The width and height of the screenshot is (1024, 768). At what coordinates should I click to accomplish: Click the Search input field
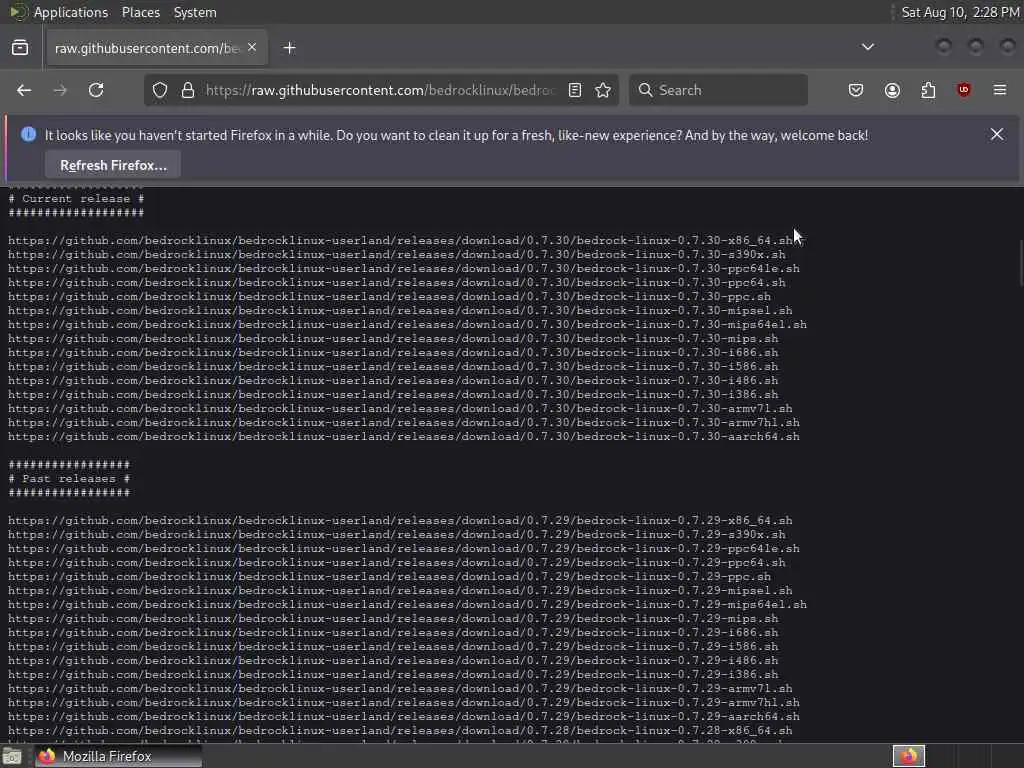point(718,90)
